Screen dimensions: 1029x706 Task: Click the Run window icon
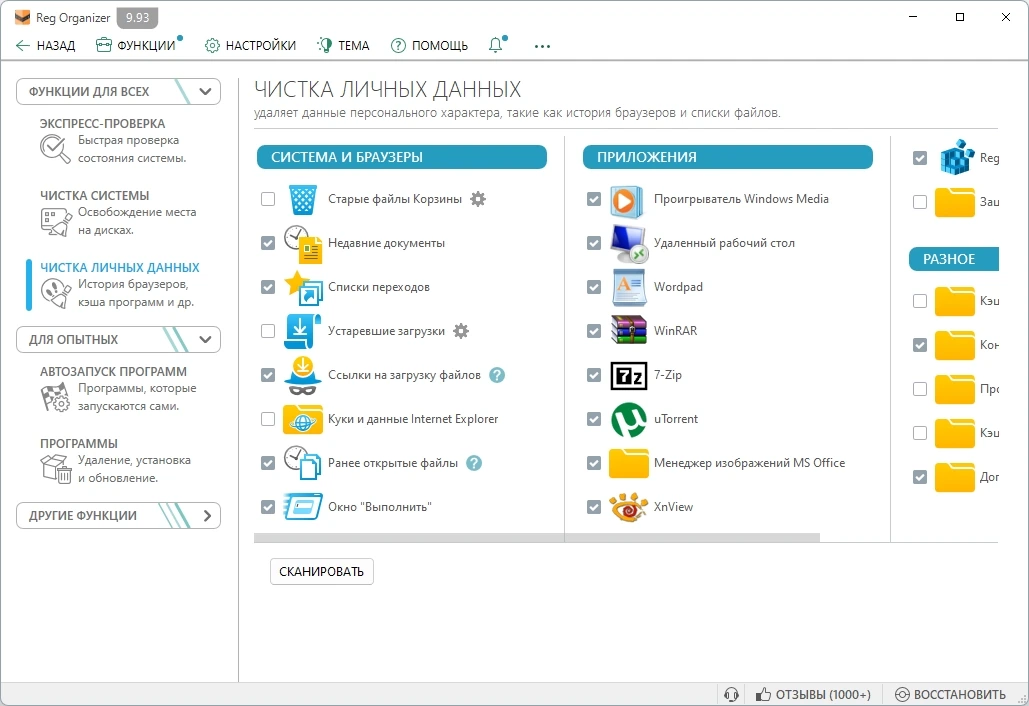click(303, 507)
